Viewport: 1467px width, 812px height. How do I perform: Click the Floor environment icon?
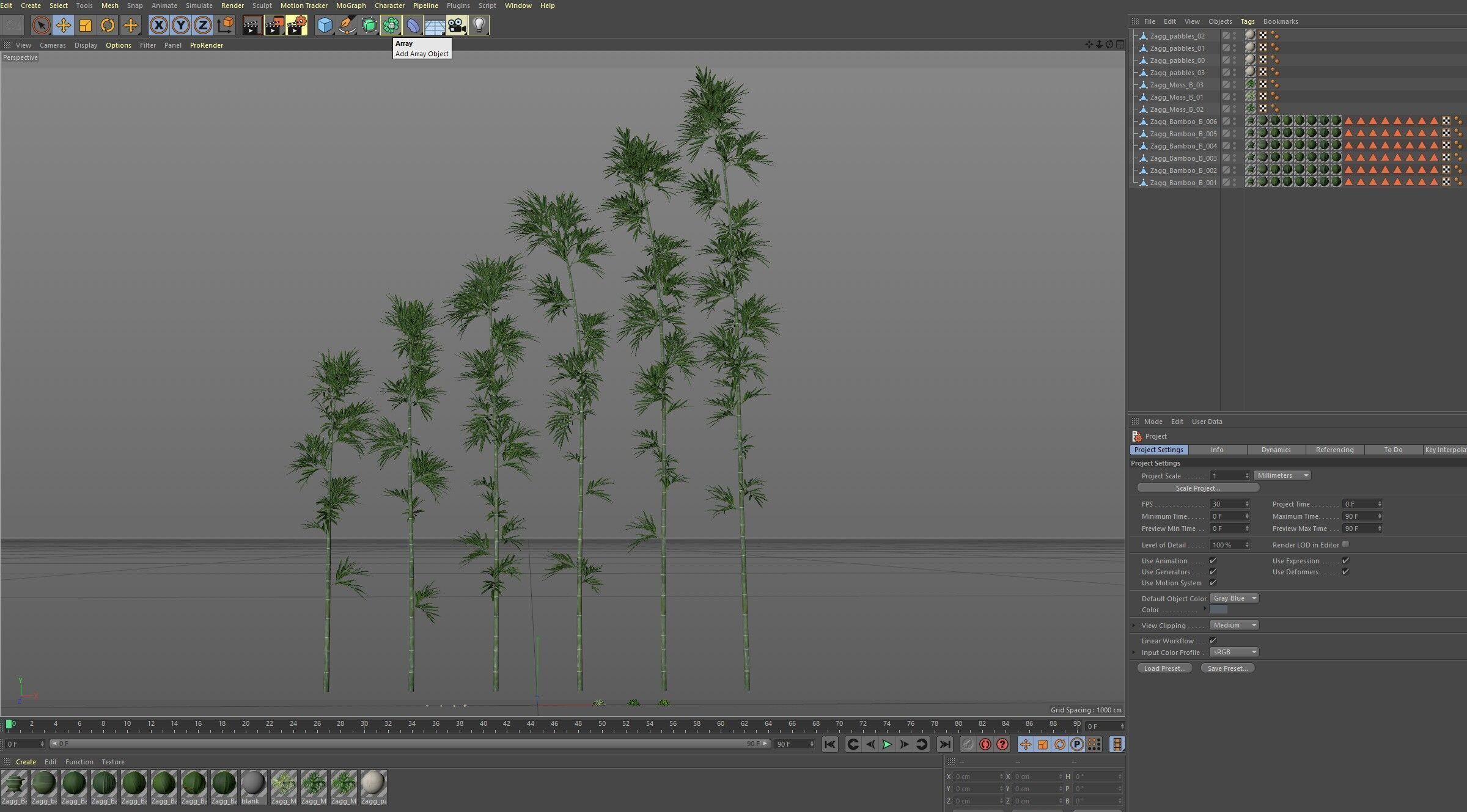click(x=435, y=25)
